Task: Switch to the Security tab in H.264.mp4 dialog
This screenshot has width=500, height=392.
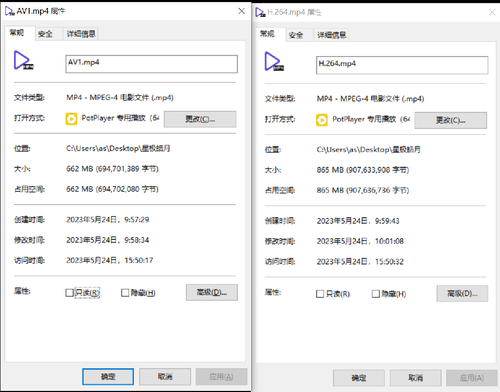Action: coord(296,35)
